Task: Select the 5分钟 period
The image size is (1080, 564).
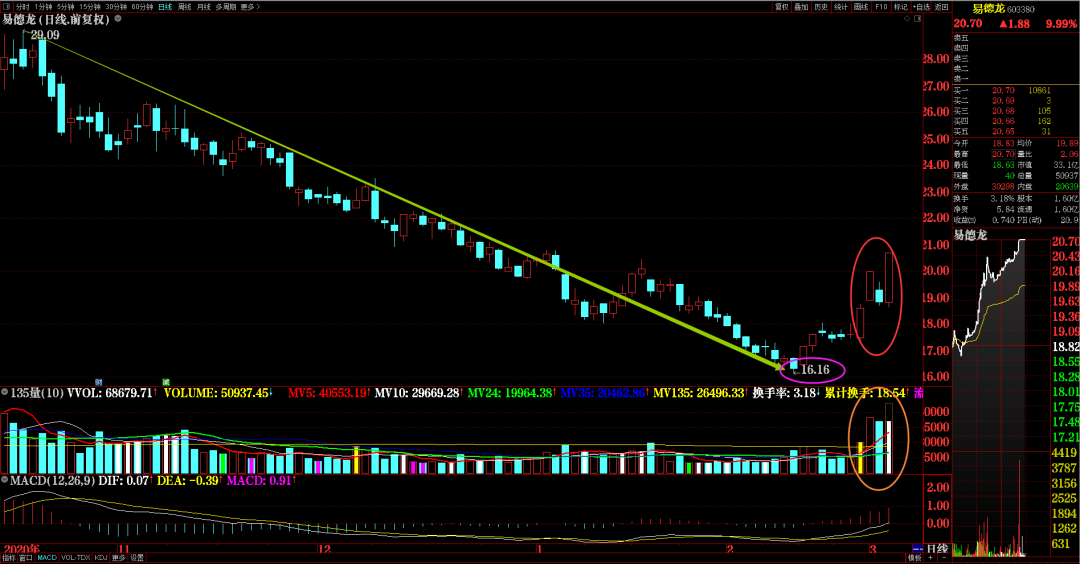Action: tap(65, 6)
